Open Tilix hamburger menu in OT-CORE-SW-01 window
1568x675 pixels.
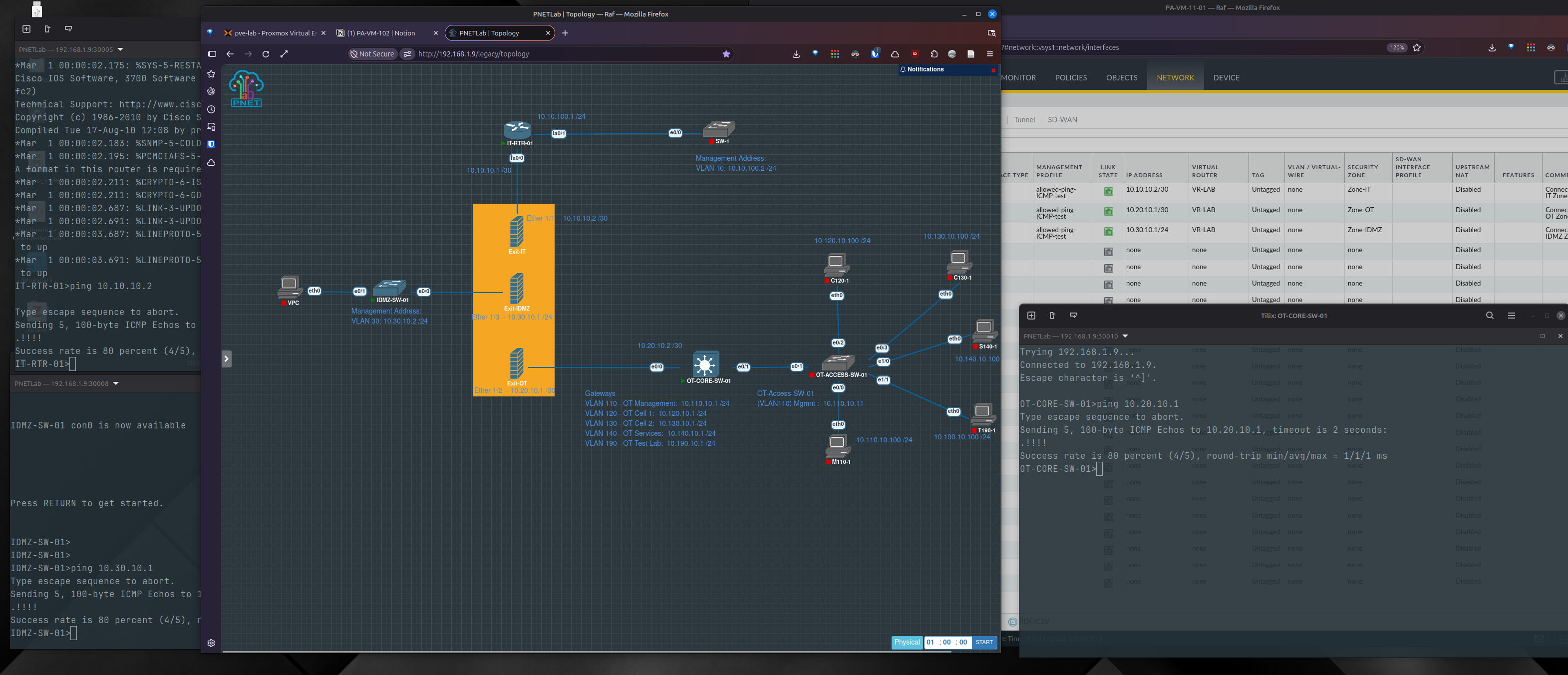click(x=1512, y=316)
